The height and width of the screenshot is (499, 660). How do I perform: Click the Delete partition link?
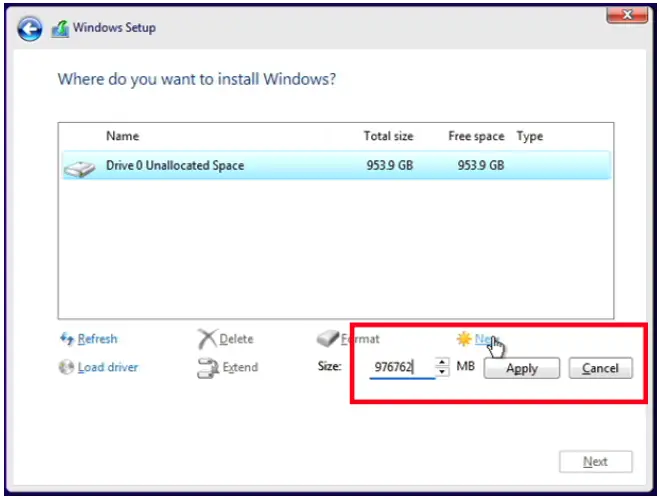(236, 339)
